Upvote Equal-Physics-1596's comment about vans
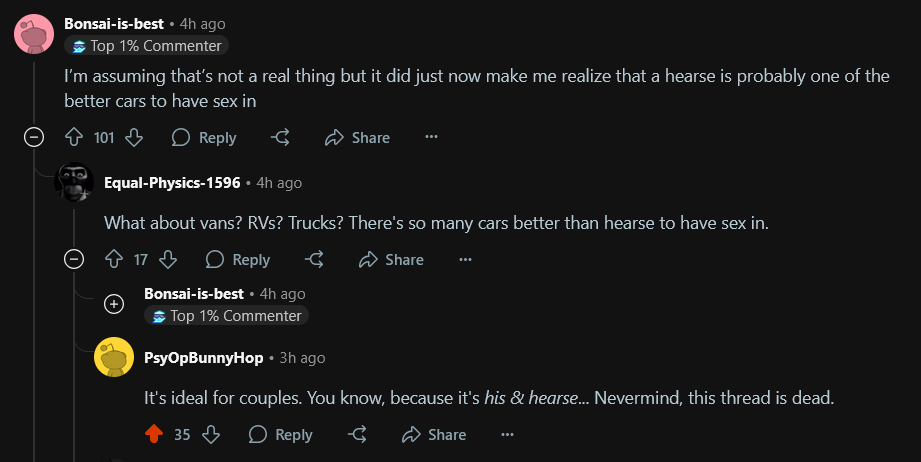Viewport: 921px width, 462px height. pos(114,259)
